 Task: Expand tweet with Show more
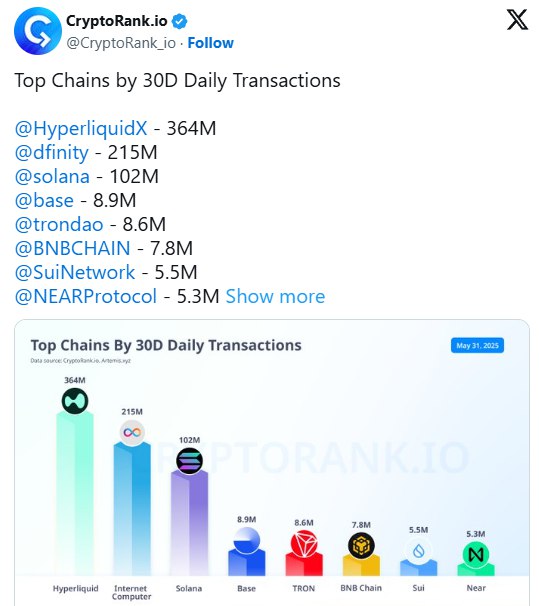click(275, 296)
